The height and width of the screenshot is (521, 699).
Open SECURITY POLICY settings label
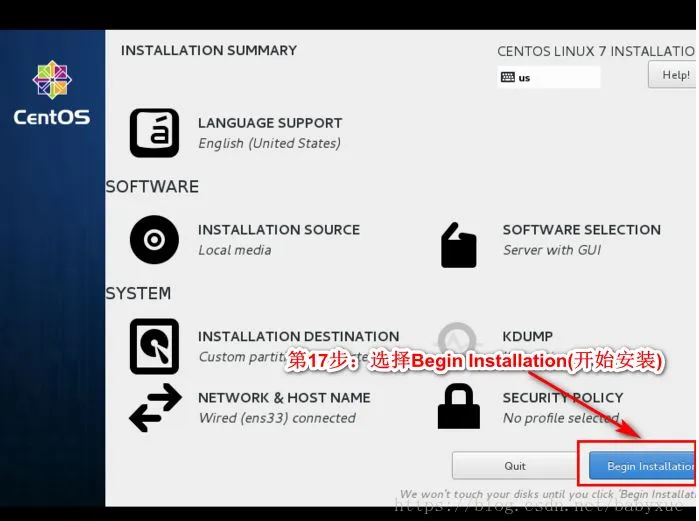[x=563, y=398]
